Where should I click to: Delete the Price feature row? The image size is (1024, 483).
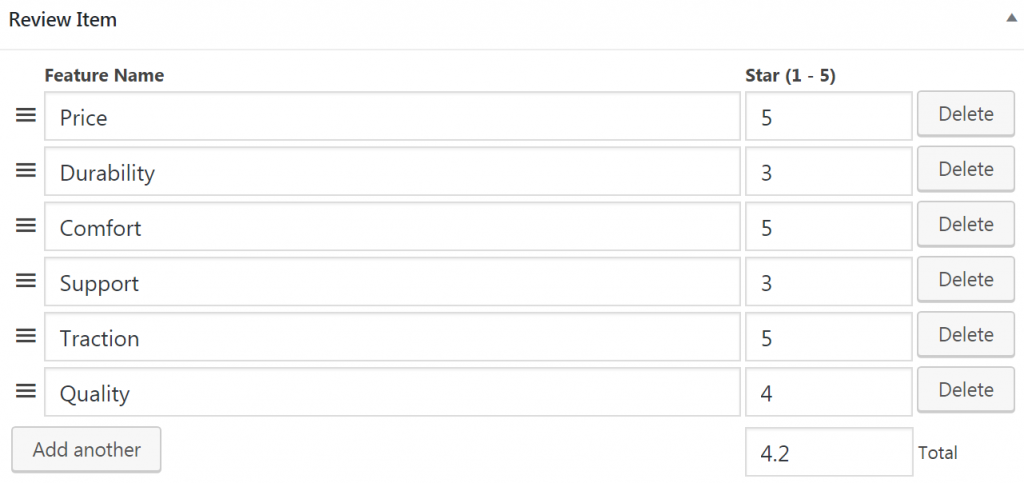pos(965,115)
